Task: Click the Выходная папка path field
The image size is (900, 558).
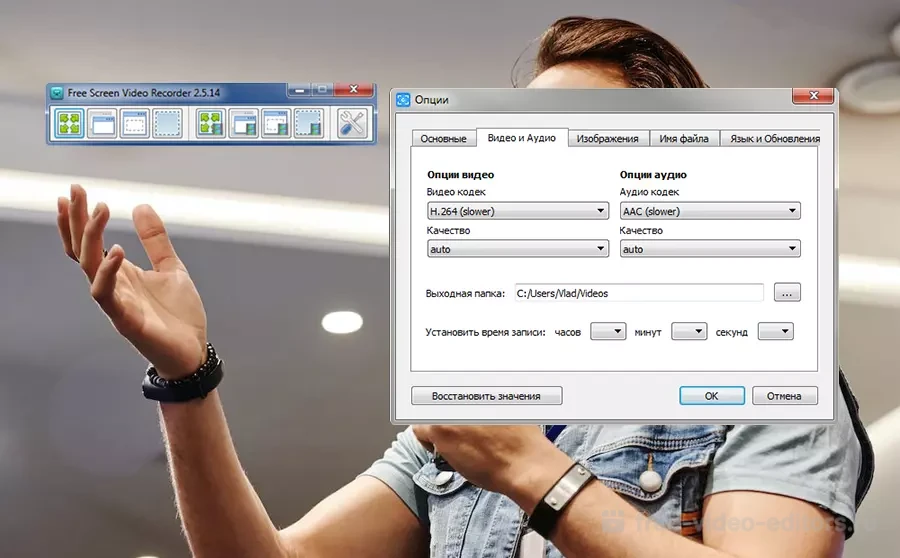Action: click(x=638, y=293)
